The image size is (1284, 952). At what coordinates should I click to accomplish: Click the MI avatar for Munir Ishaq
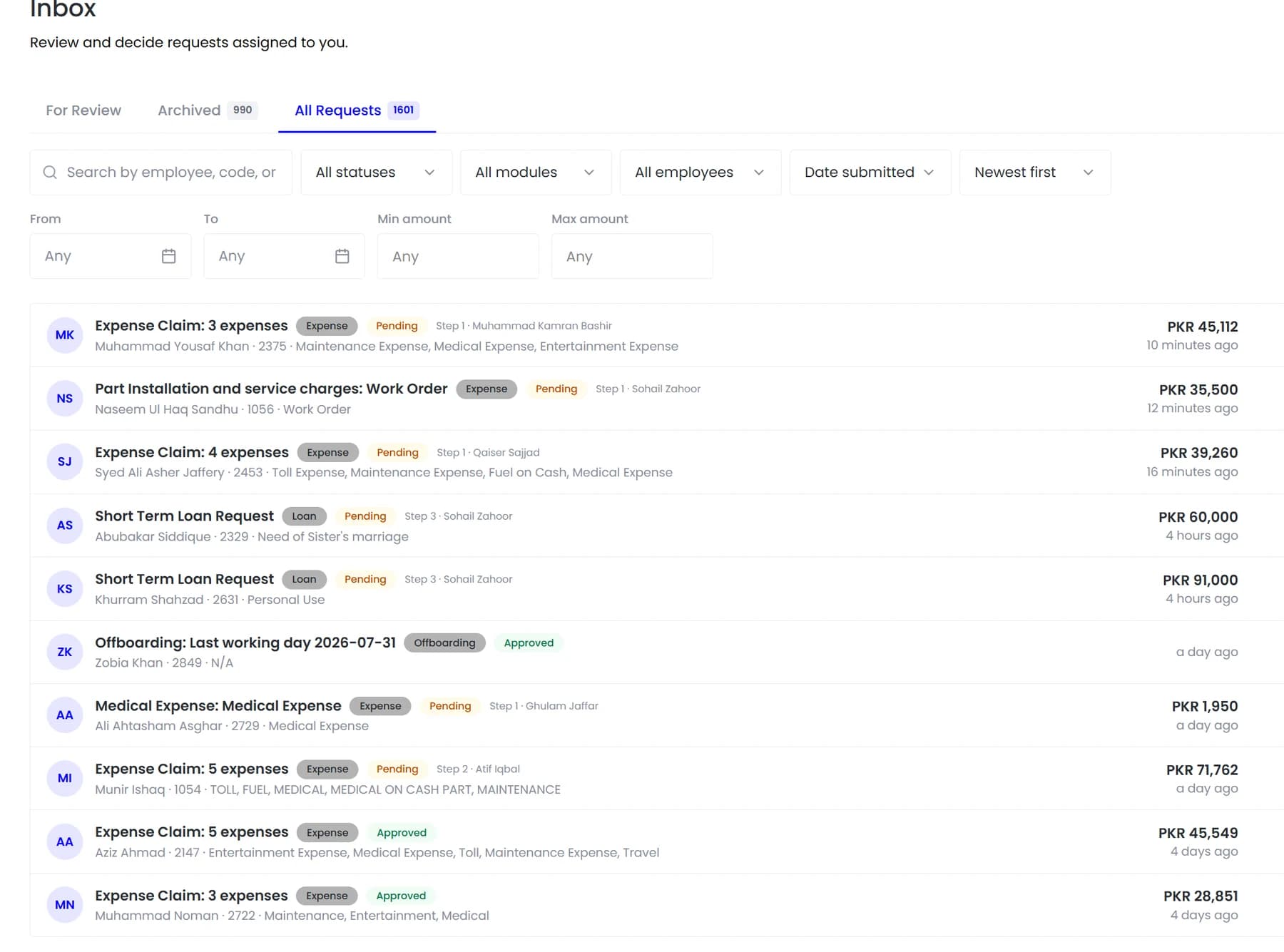[x=65, y=779]
